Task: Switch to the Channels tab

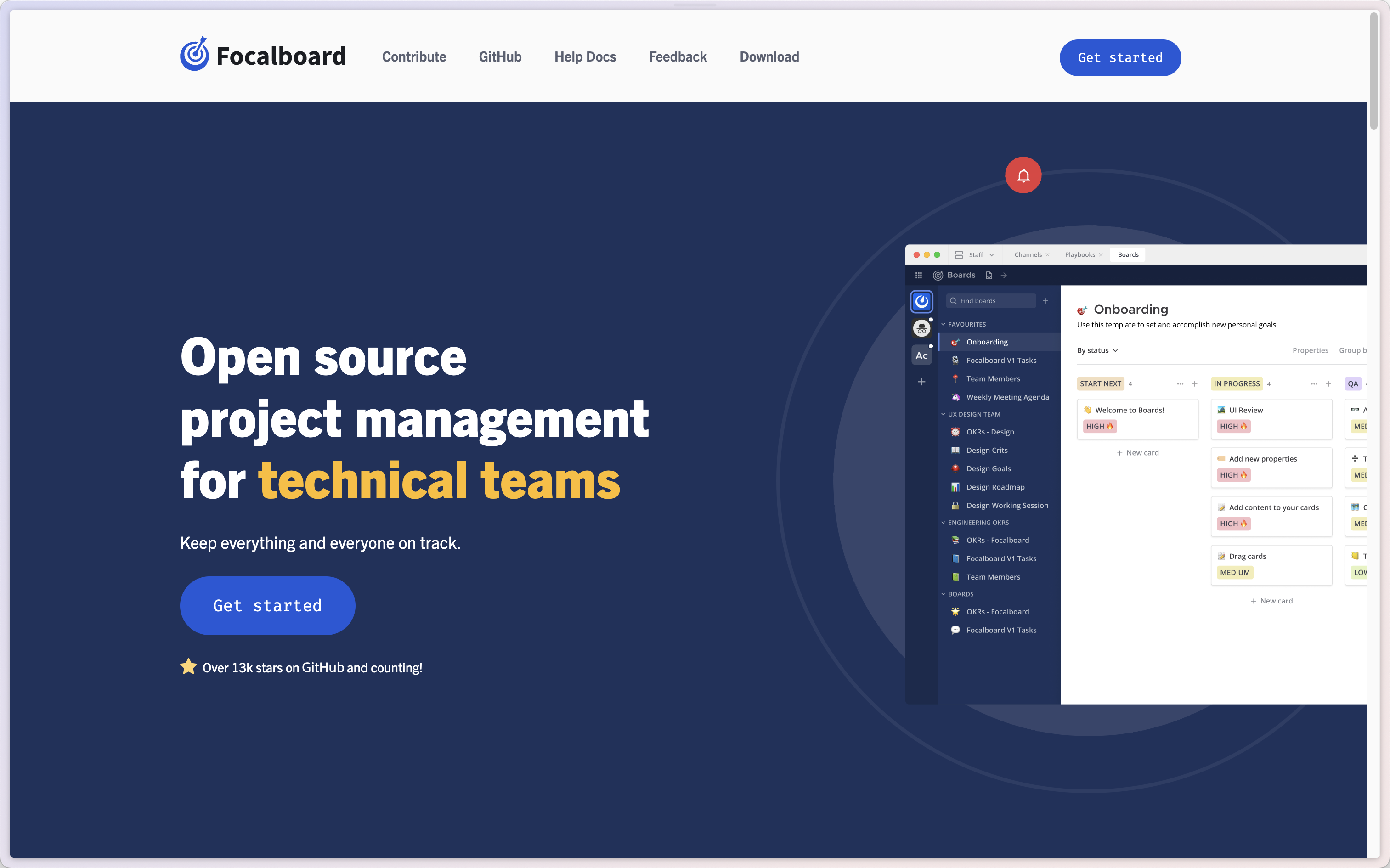Action: click(1028, 254)
